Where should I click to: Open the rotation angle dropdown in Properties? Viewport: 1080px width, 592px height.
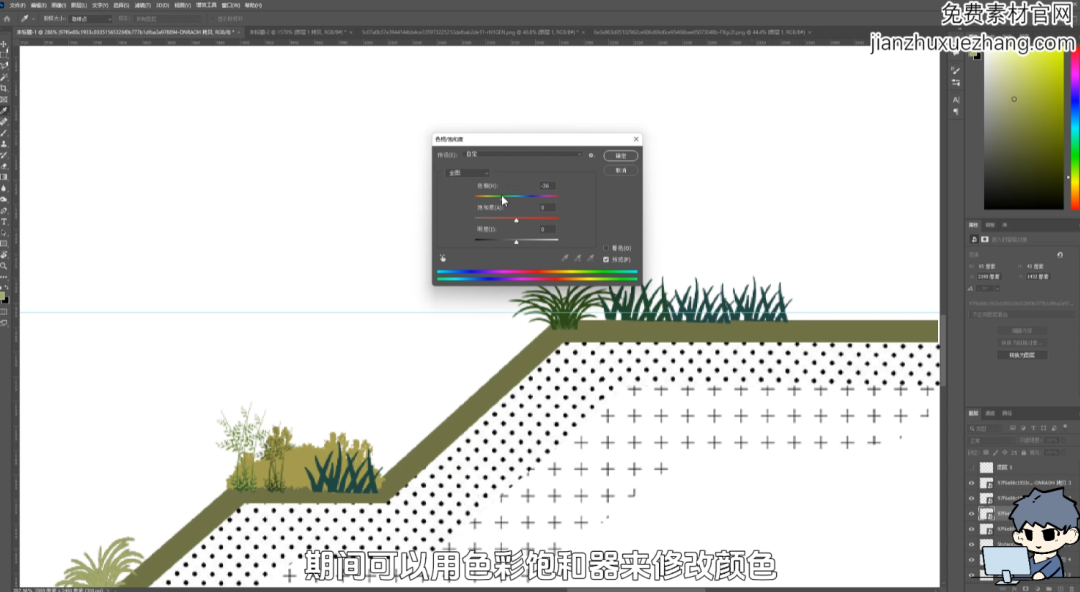click(x=997, y=288)
